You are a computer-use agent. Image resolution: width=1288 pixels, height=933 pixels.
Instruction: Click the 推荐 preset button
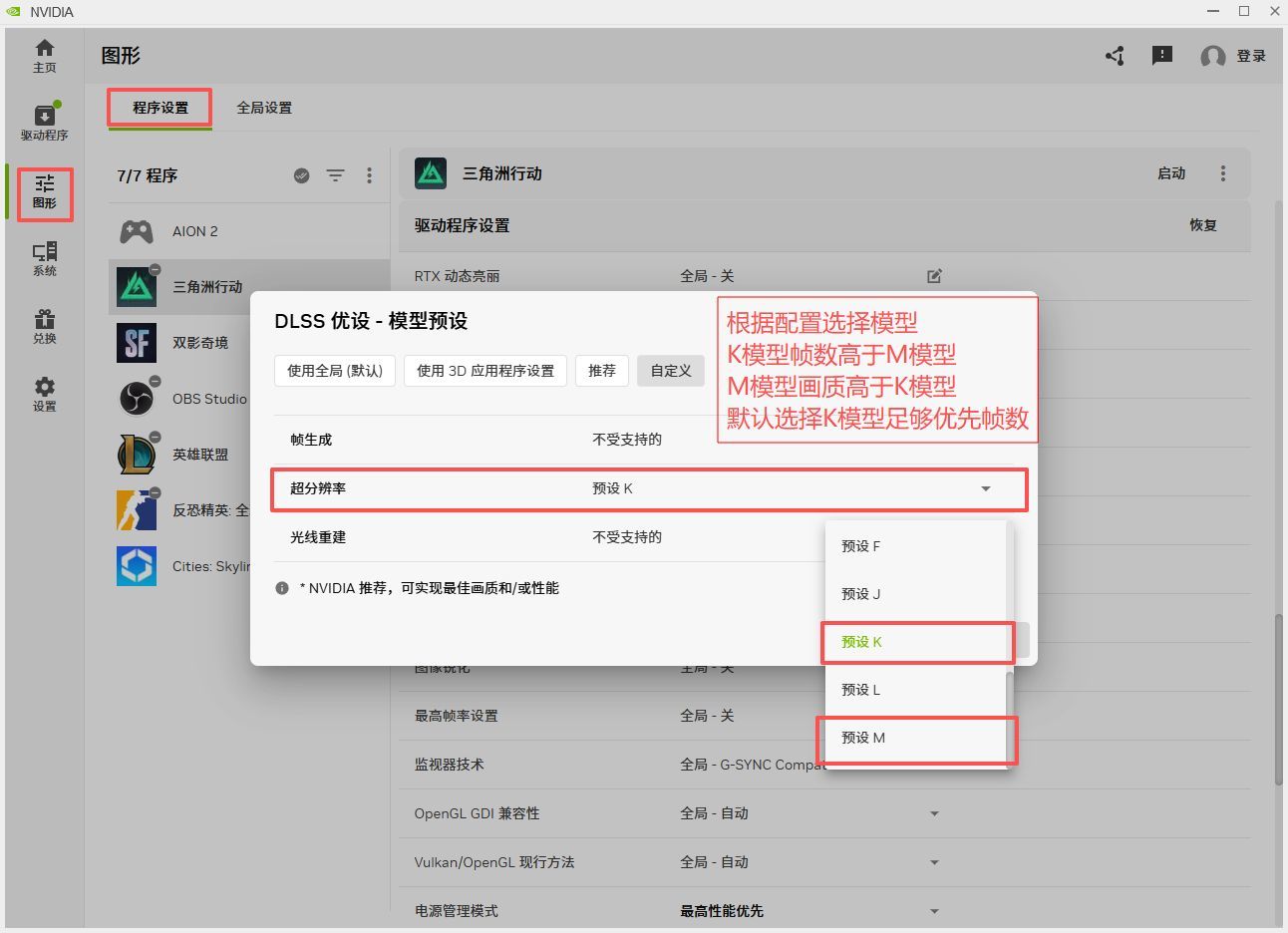(602, 371)
